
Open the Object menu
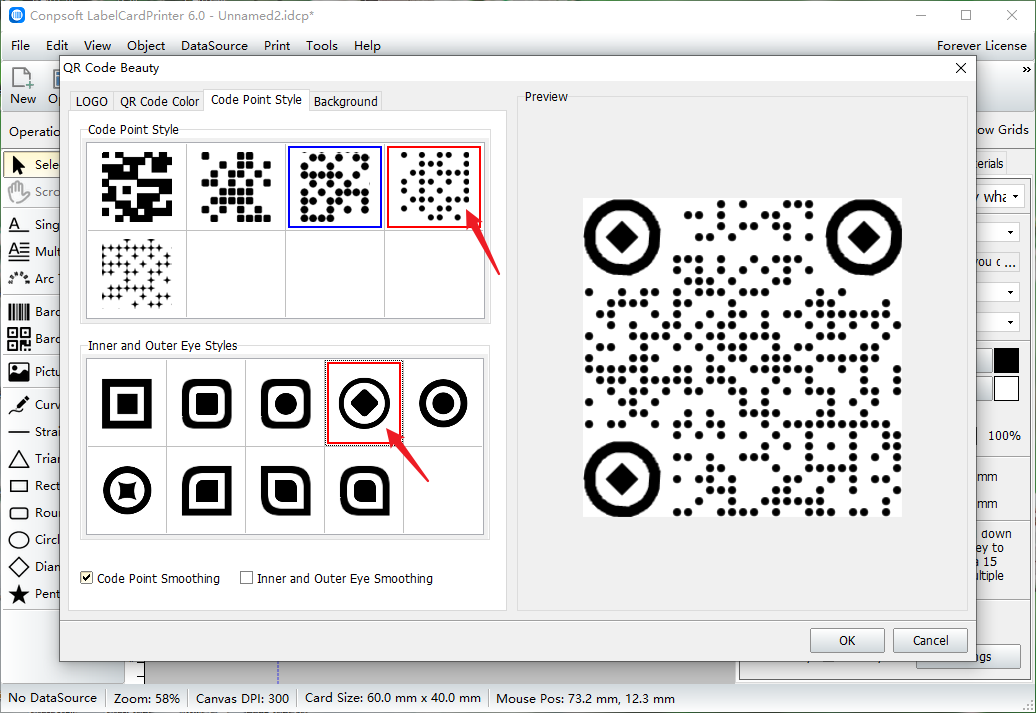click(146, 46)
